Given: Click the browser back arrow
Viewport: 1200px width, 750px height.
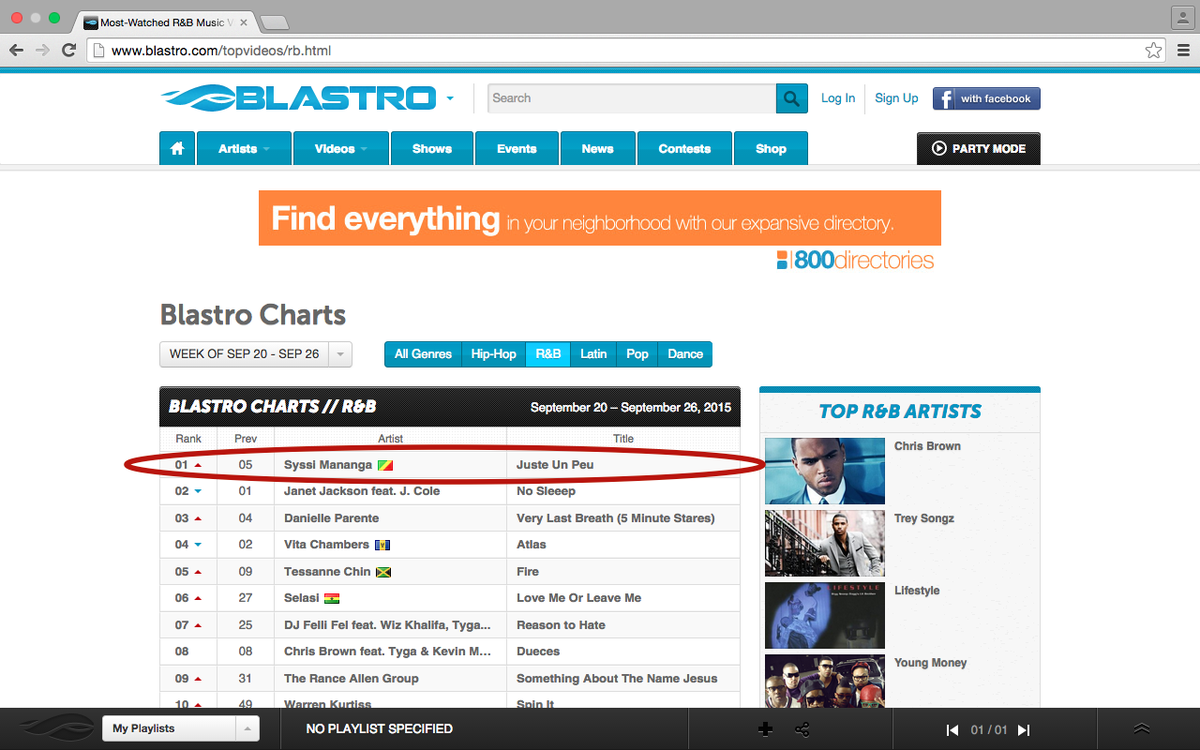Looking at the screenshot, I should pos(17,50).
